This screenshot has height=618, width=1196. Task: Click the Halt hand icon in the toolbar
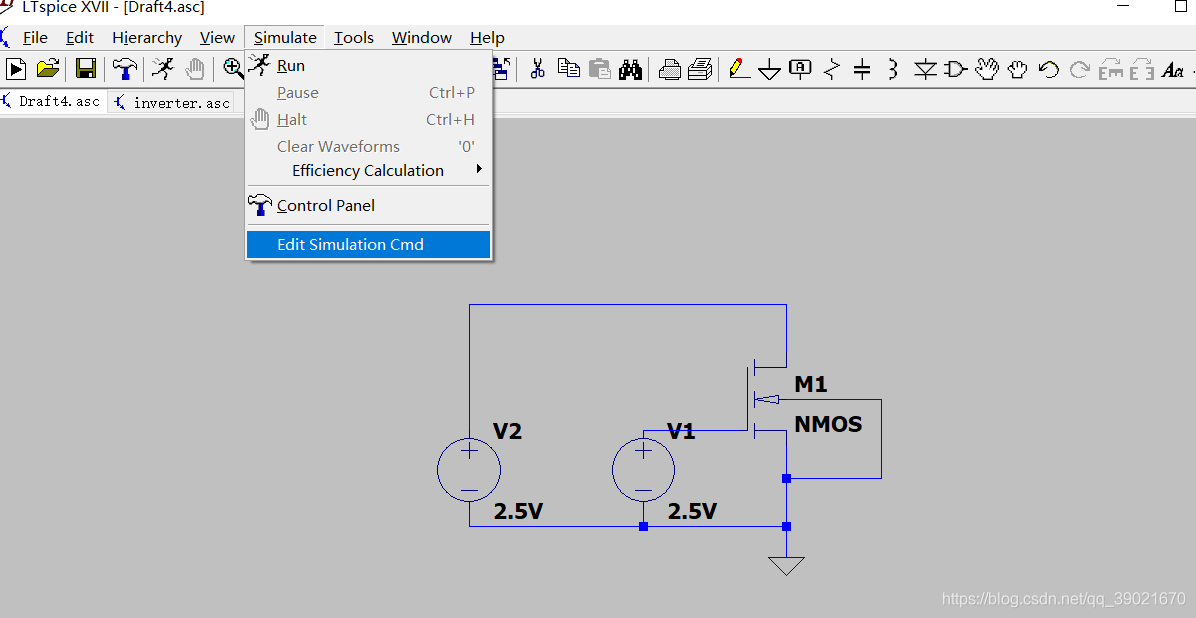coord(195,69)
